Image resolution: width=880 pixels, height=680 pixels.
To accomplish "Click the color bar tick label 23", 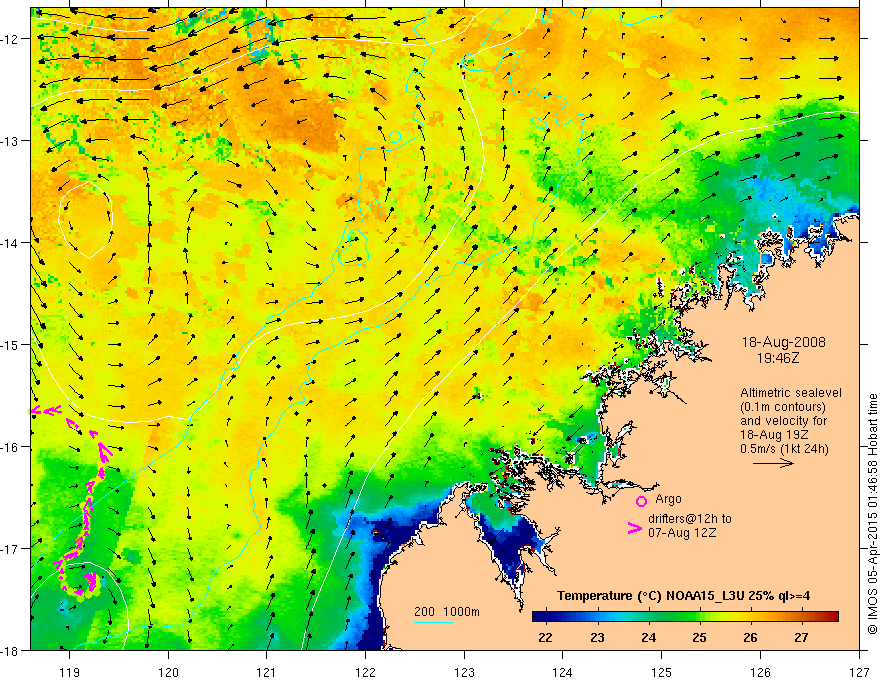I will pos(597,637).
